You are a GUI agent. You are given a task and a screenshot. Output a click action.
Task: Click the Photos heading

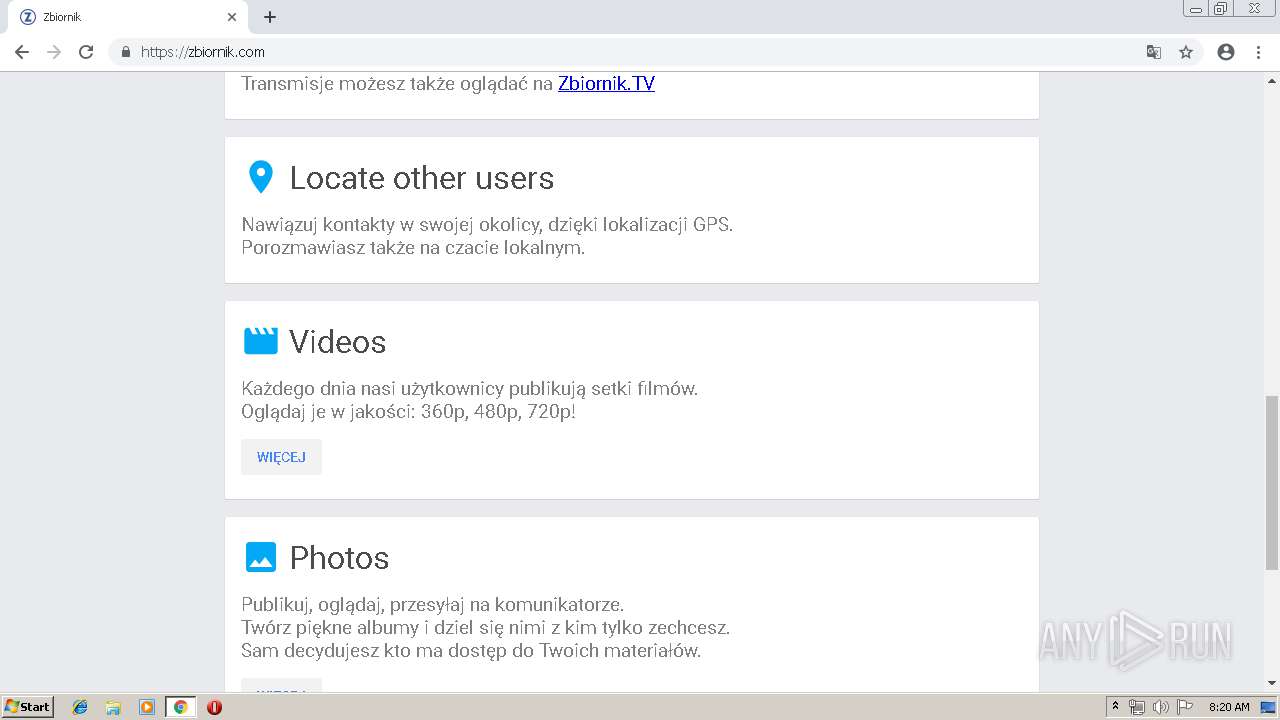[x=339, y=558]
